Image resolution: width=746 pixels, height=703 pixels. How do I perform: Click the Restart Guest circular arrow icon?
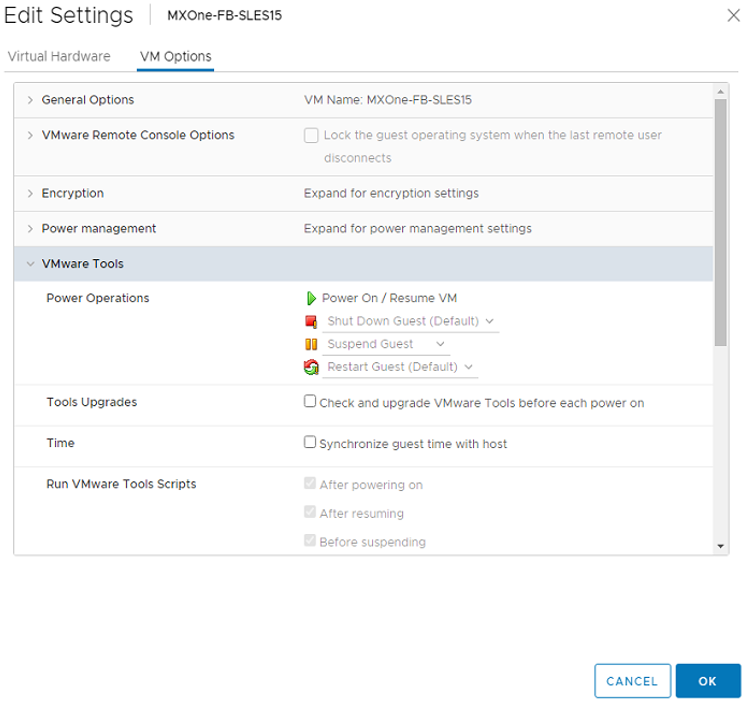[310, 367]
